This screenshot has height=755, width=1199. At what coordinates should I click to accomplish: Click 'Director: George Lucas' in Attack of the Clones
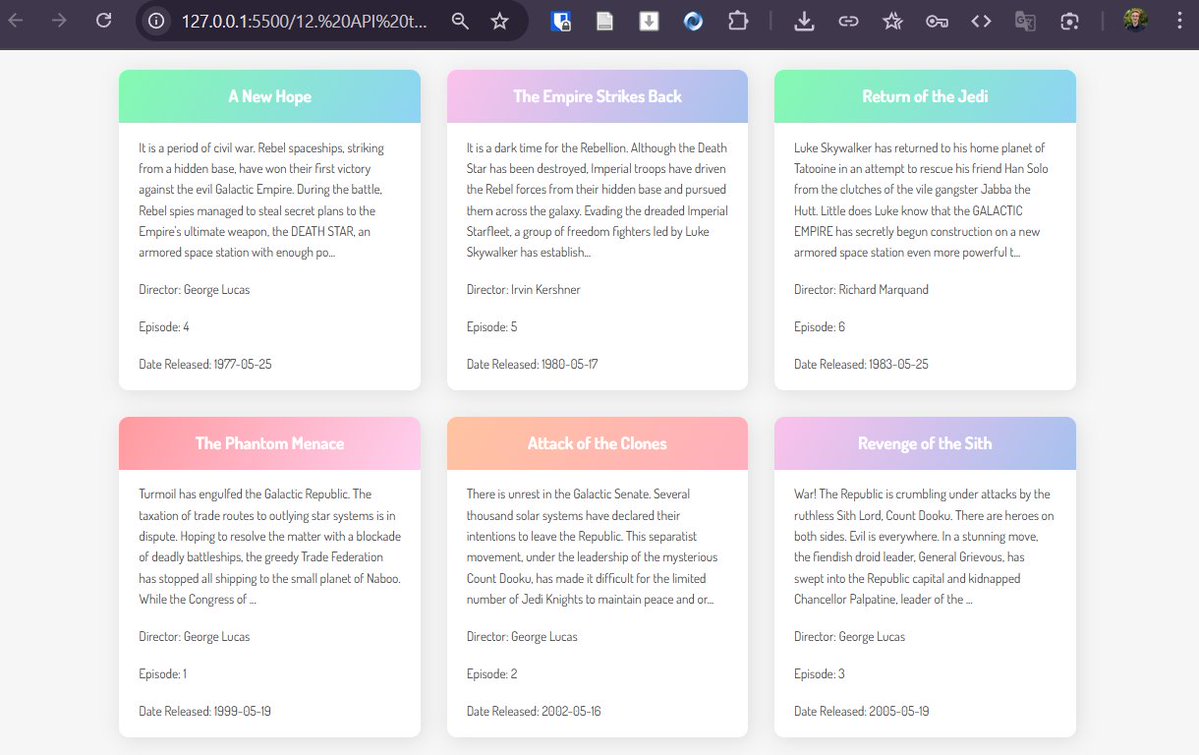click(522, 636)
